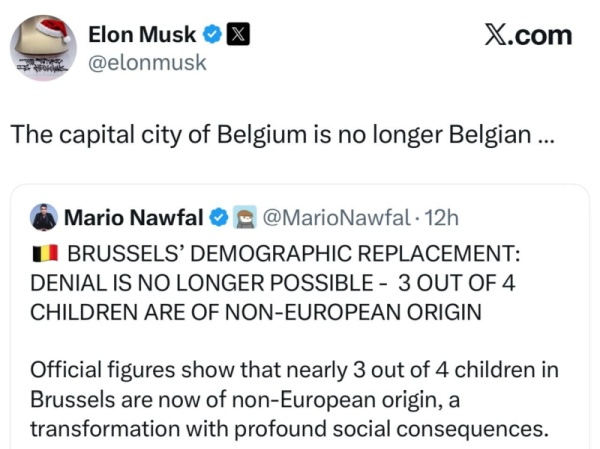This screenshot has height=449, width=600.
Task: Click Mario Nawfal's small profile picture
Action: [43, 216]
